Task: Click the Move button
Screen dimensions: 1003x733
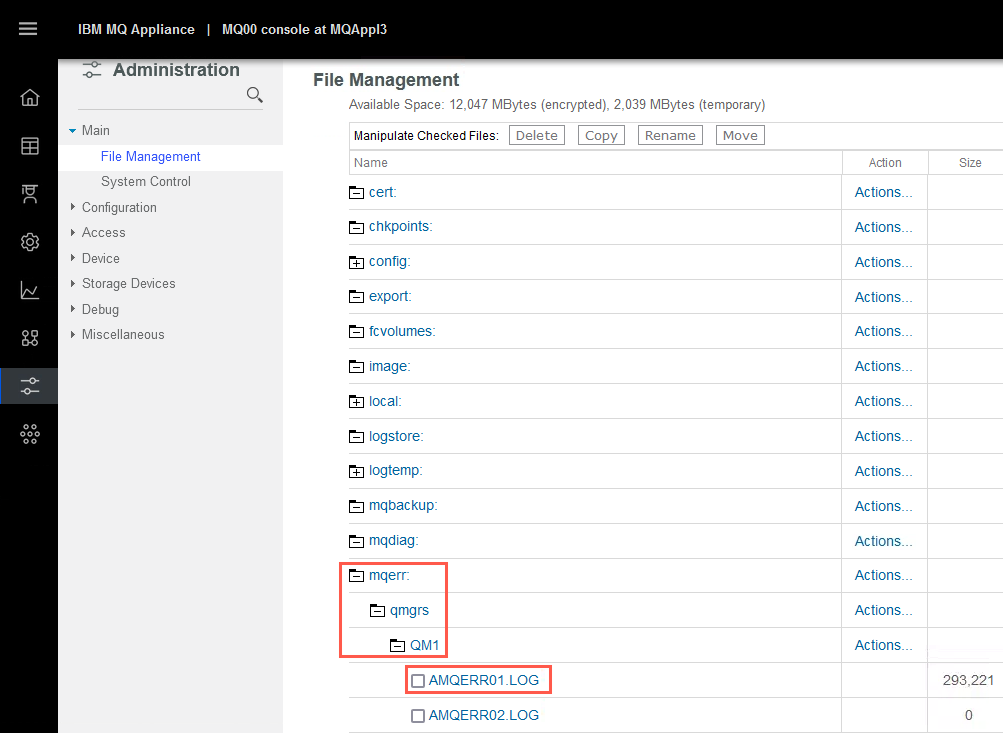Action: click(740, 135)
